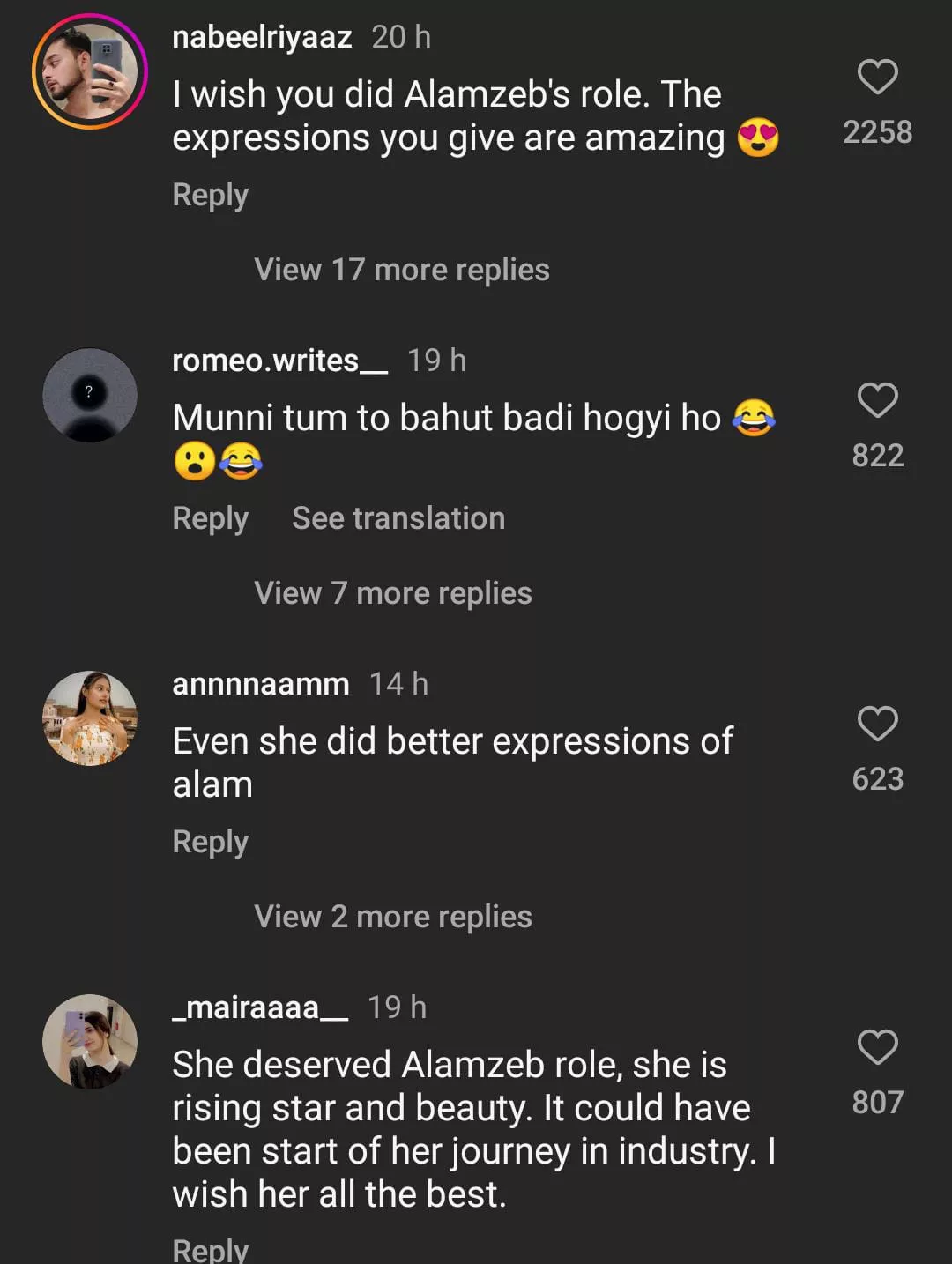Open nabeelriyaaz's profile picture
Viewport: 952px width, 1264px height.
pyautogui.click(x=90, y=71)
